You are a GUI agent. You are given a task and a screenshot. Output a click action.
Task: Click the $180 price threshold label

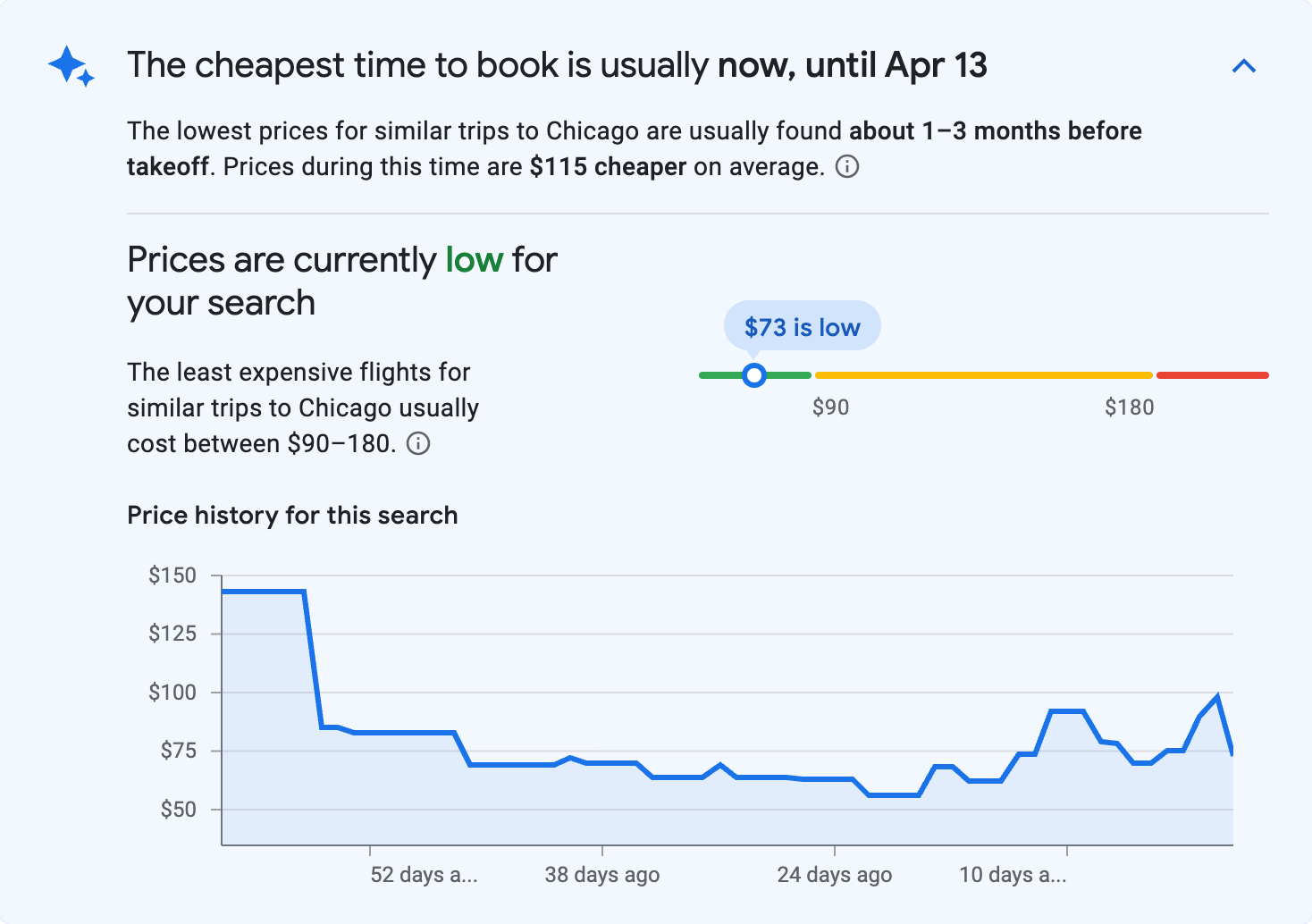(x=1130, y=407)
